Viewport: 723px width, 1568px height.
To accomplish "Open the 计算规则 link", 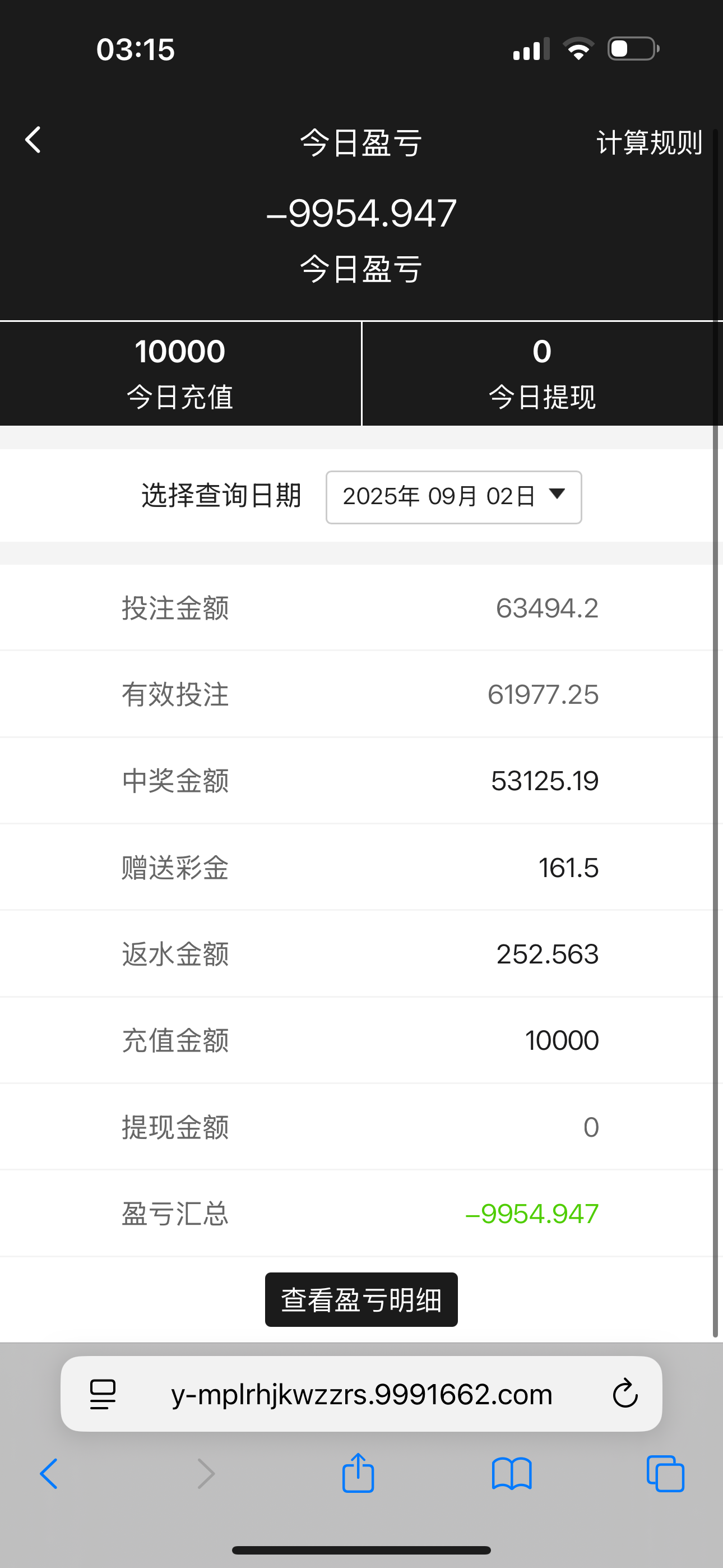I will (649, 143).
